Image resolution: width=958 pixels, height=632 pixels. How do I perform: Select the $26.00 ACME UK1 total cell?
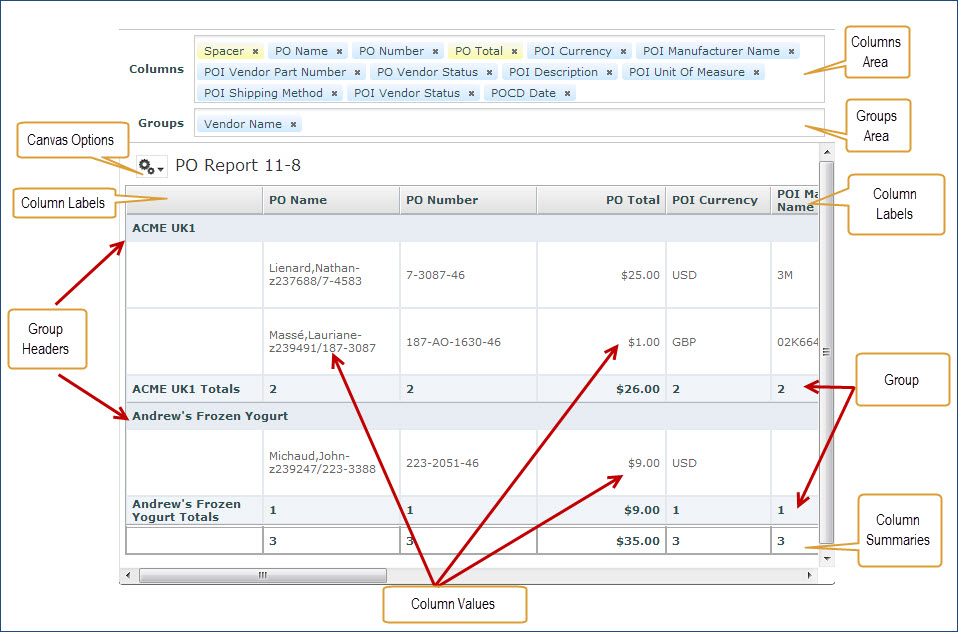point(636,389)
